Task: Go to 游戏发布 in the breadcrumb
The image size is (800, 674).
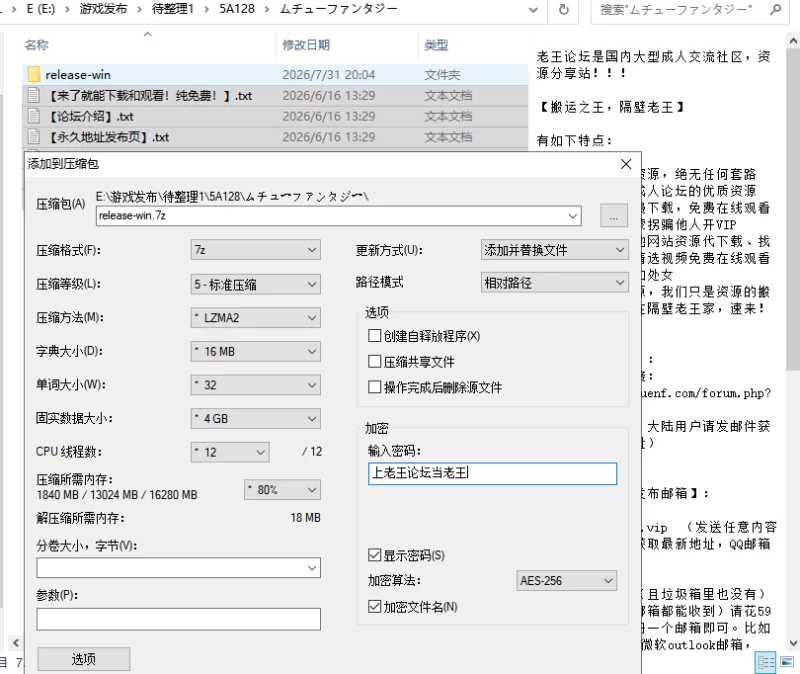Action: click(x=103, y=9)
